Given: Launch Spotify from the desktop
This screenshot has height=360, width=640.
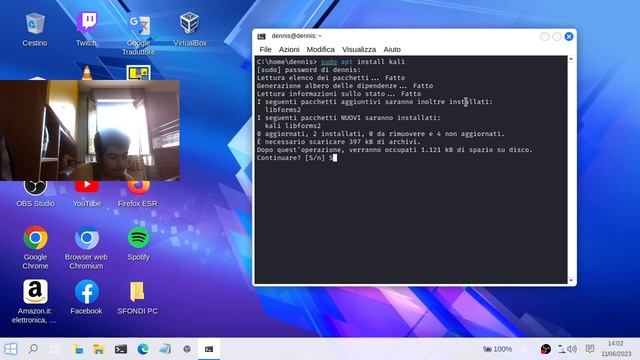Looking at the screenshot, I should point(138,243).
